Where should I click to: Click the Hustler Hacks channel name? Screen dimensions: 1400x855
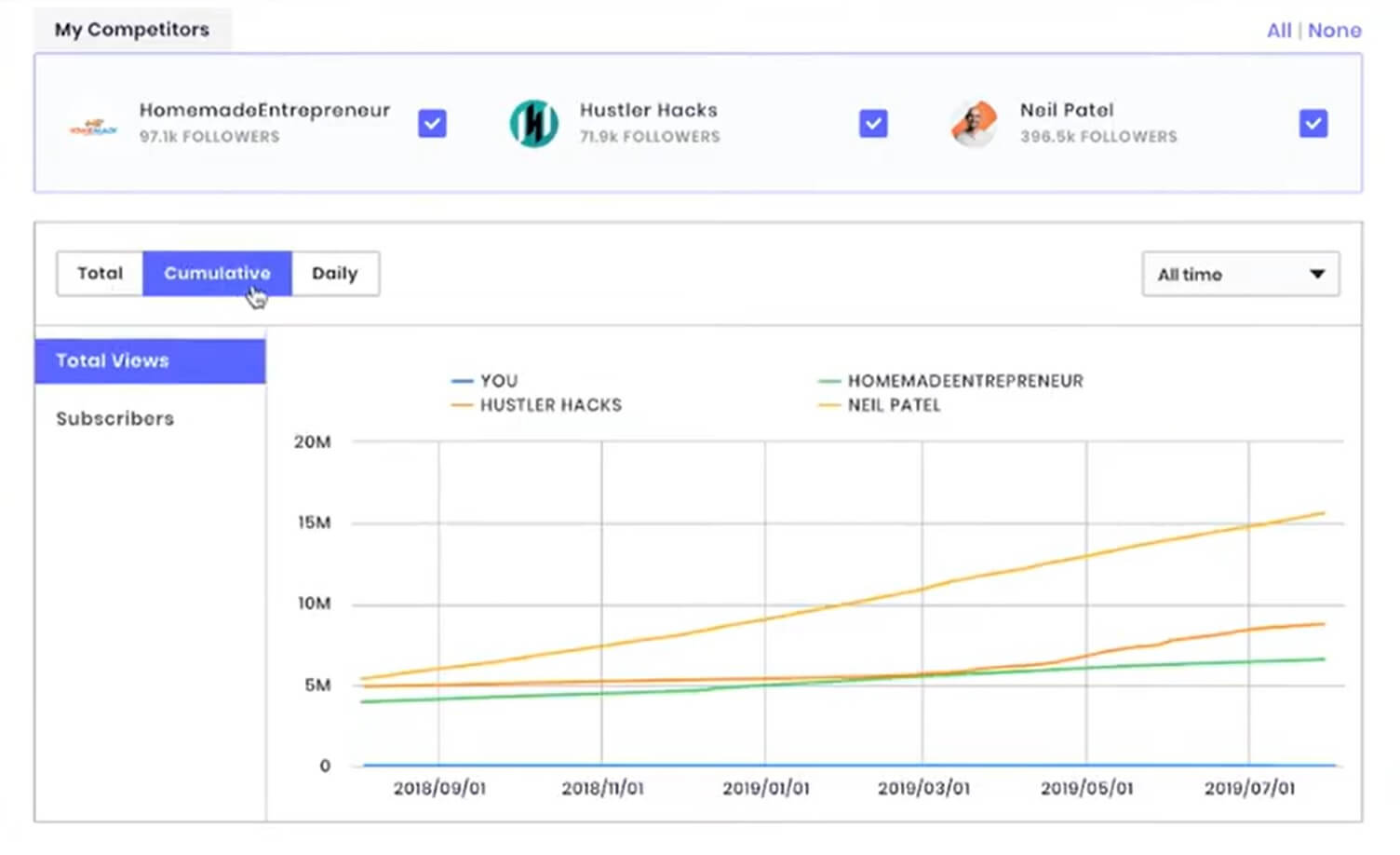coord(649,110)
